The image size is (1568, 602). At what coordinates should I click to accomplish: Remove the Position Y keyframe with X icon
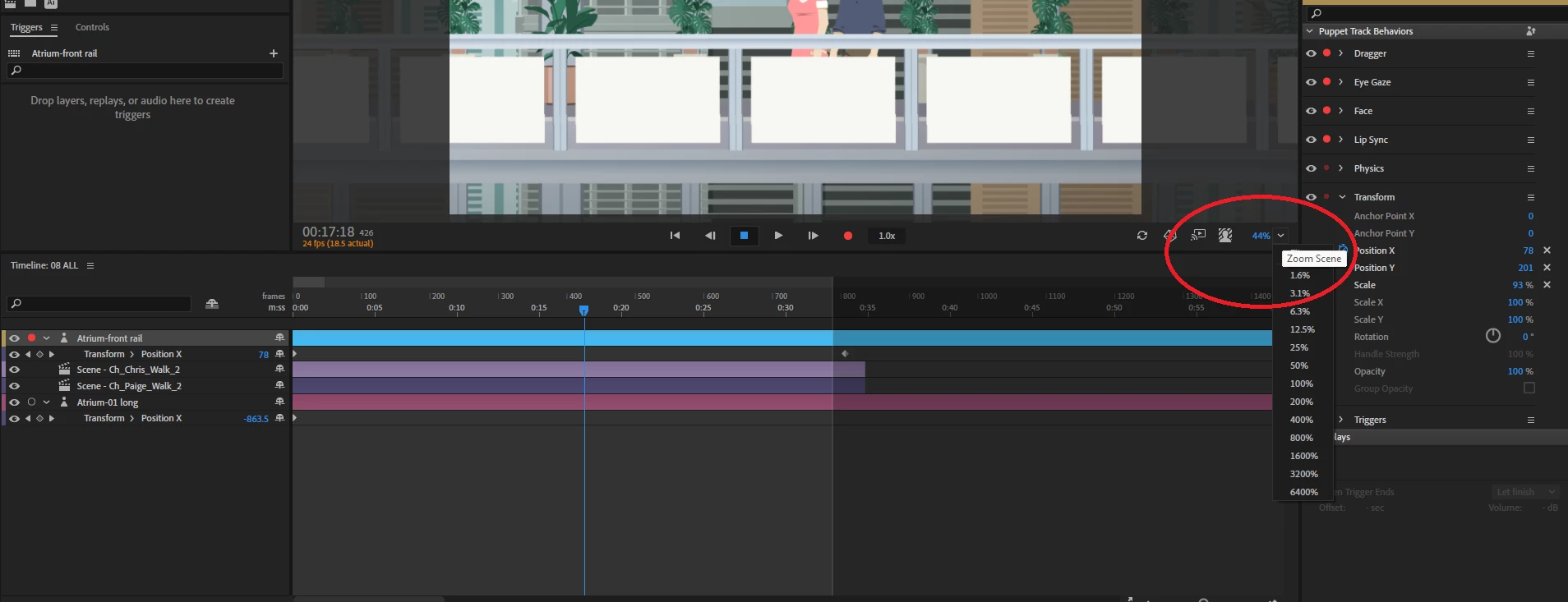(1547, 268)
